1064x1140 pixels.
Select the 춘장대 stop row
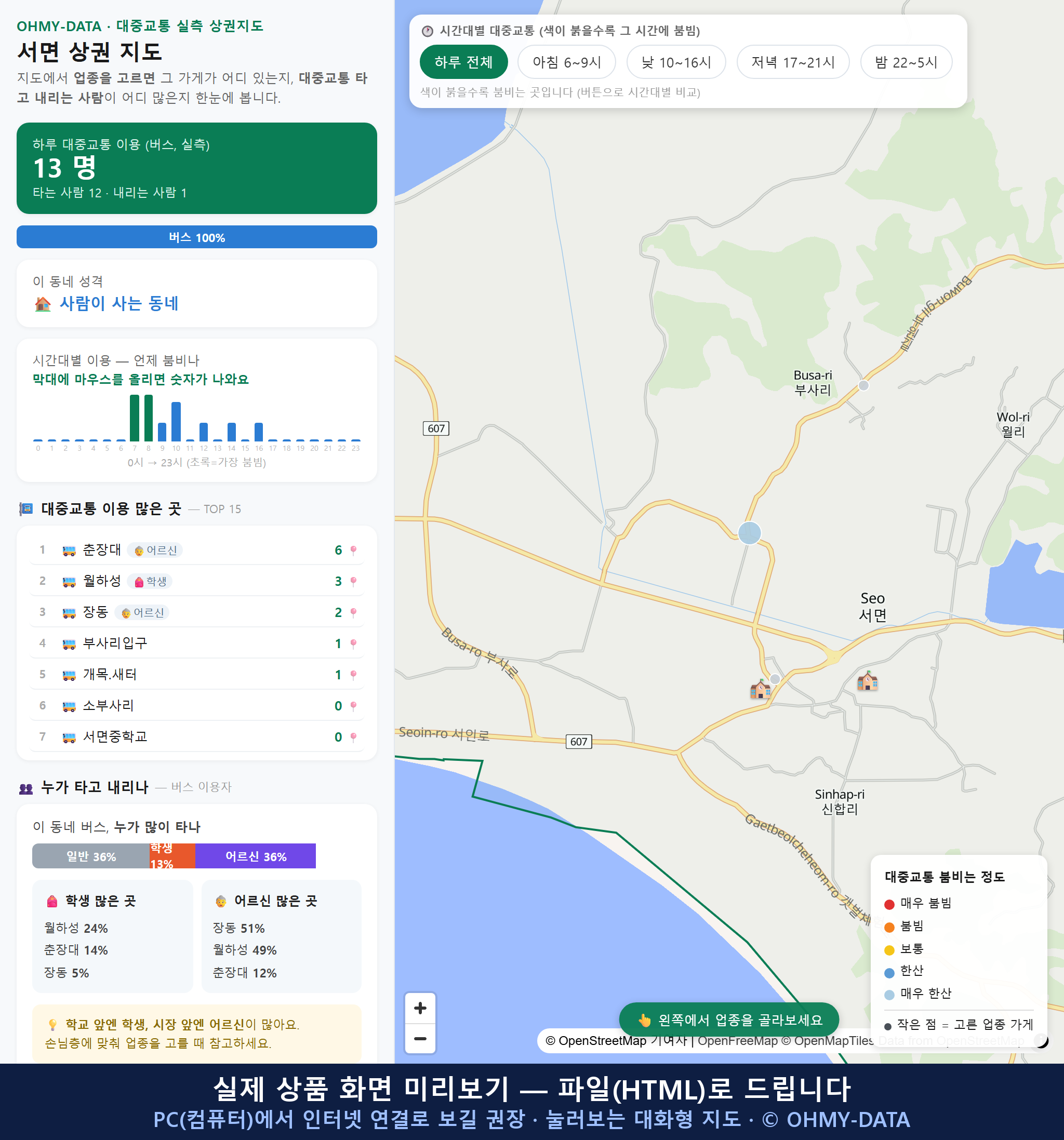tap(197, 551)
